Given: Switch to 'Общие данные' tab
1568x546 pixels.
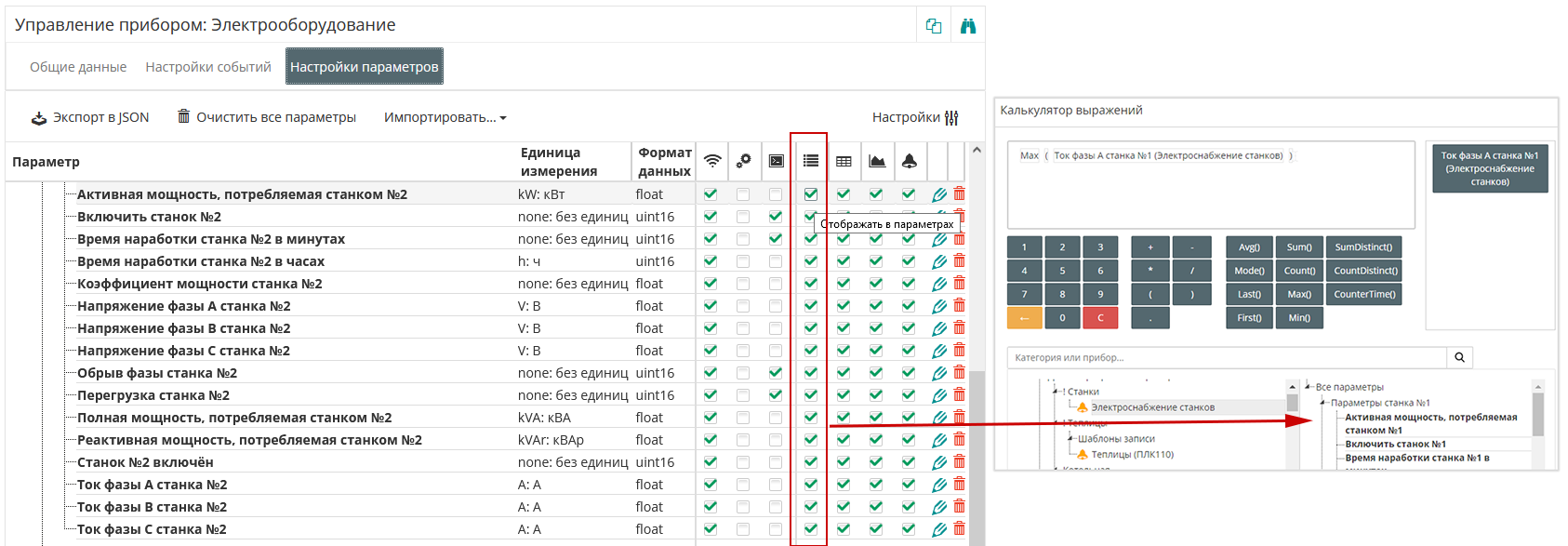Looking at the screenshot, I should click(78, 67).
